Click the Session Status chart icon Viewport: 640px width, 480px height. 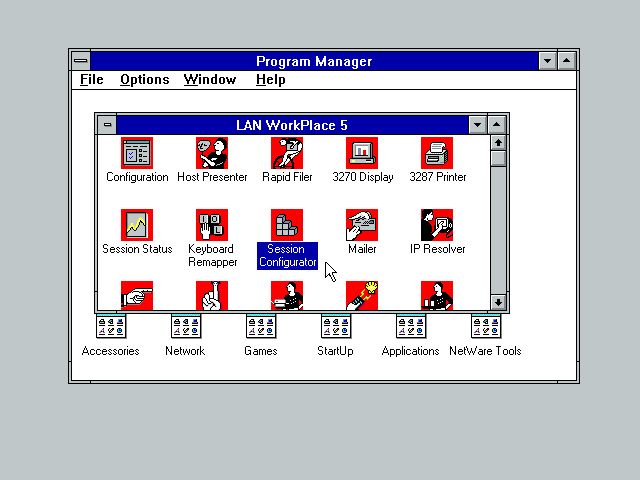[137, 225]
